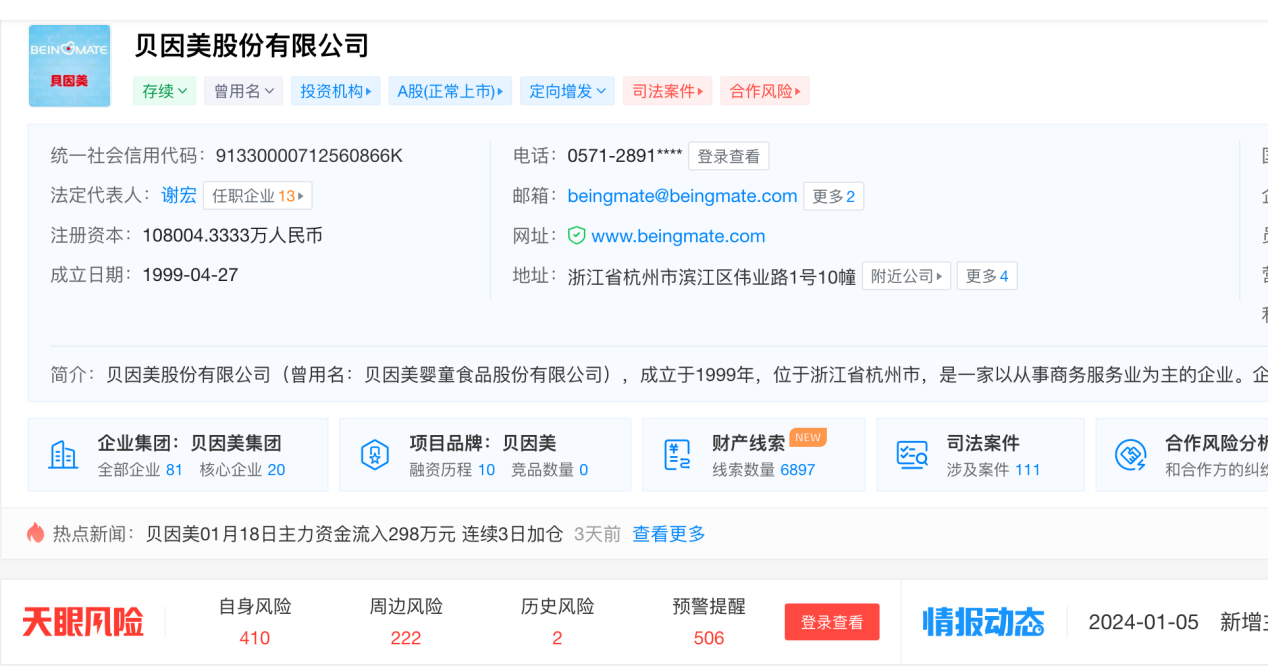
Task: Click the 企业集团: 贝因美集团 heading
Action: click(189, 443)
